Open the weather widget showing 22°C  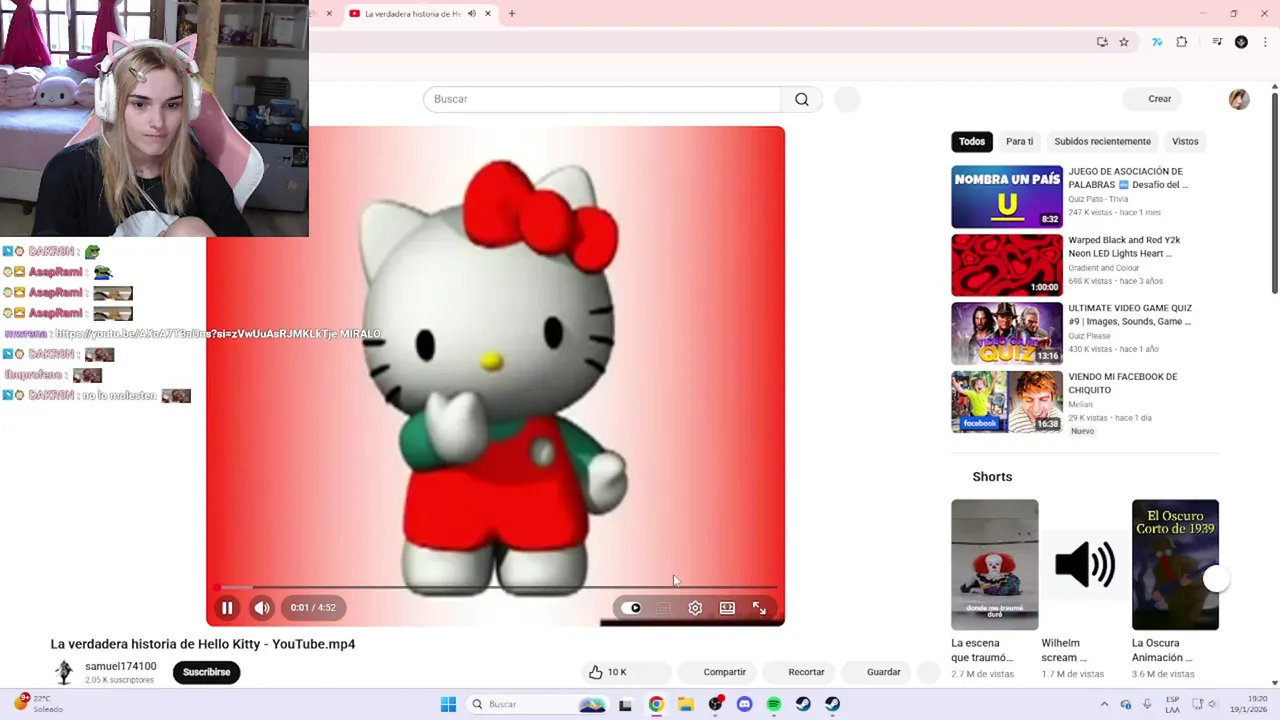[38, 704]
